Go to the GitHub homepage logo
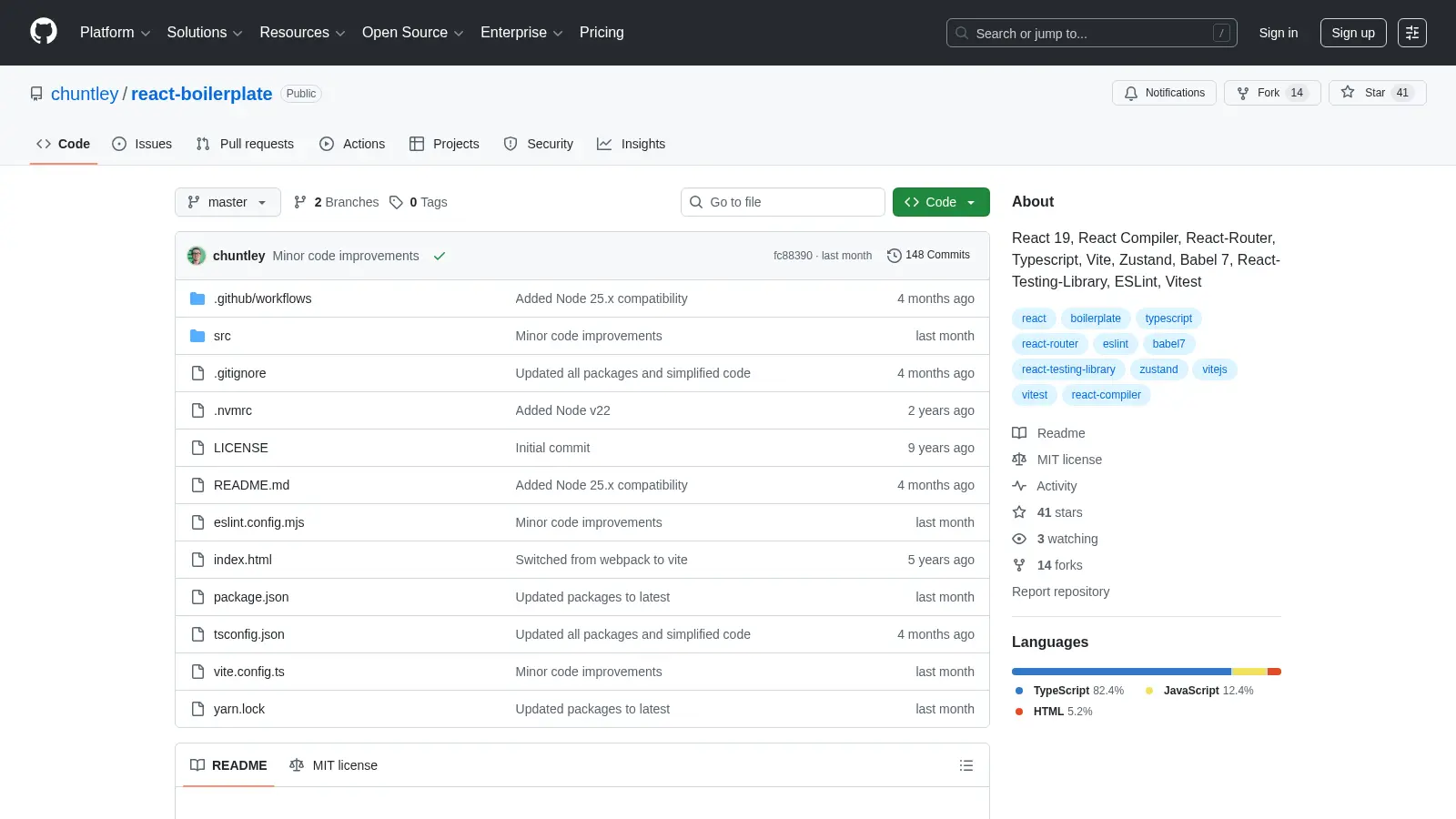Viewport: 1456px width, 819px height. [44, 32]
